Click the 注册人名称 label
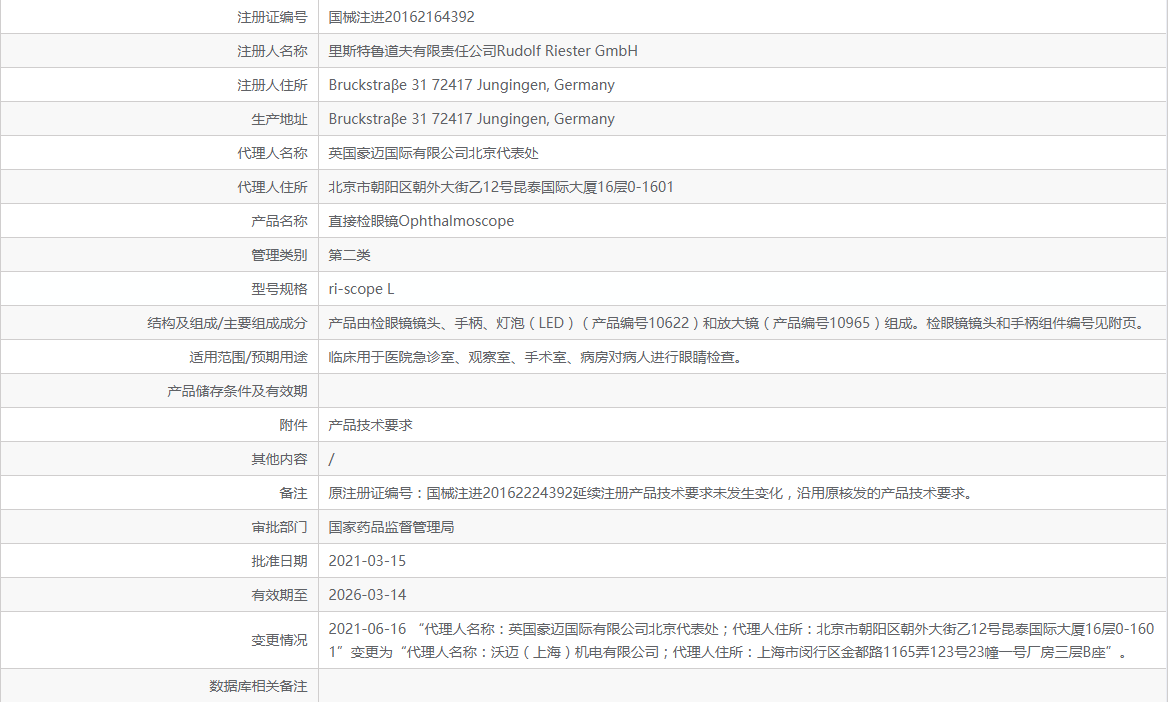The image size is (1172, 702). click(272, 51)
